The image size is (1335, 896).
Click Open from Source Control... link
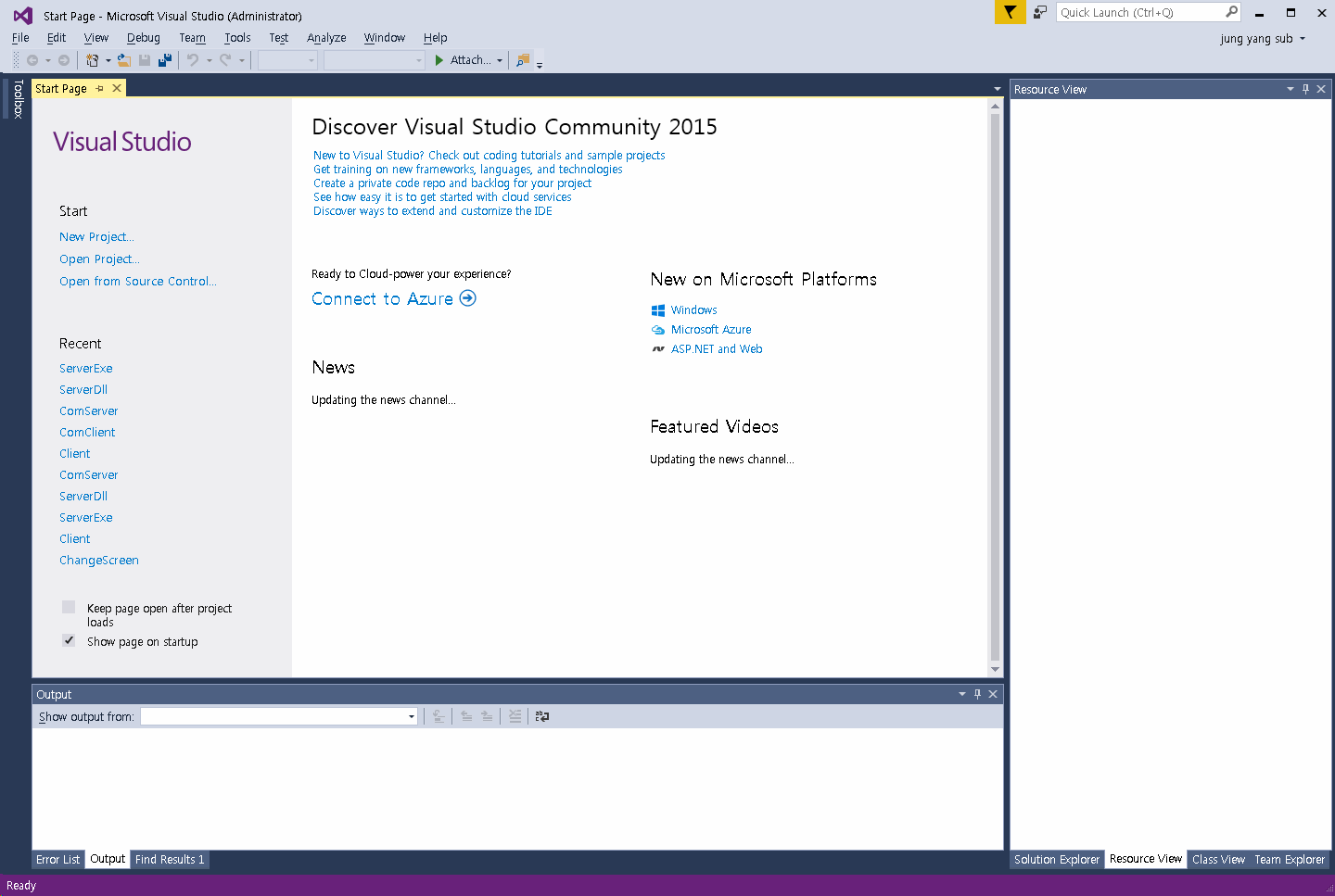tap(138, 282)
